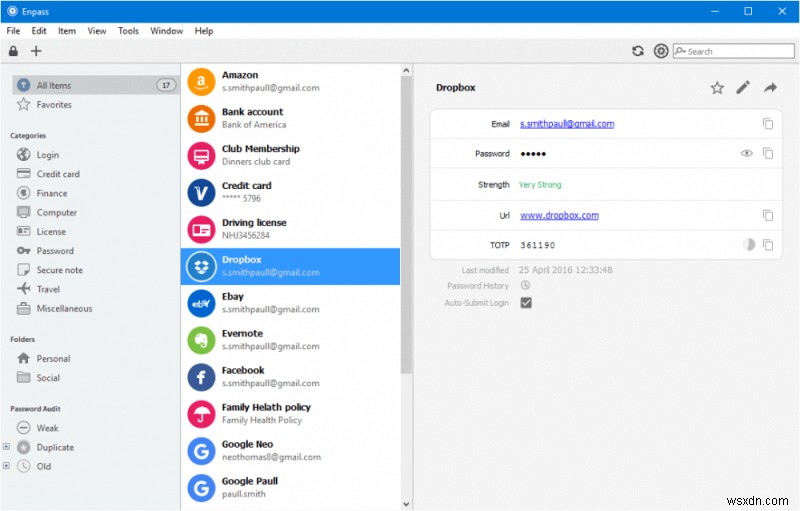Select the Google Neo item icon
Viewport: 800px width, 511px height.
coord(201,451)
